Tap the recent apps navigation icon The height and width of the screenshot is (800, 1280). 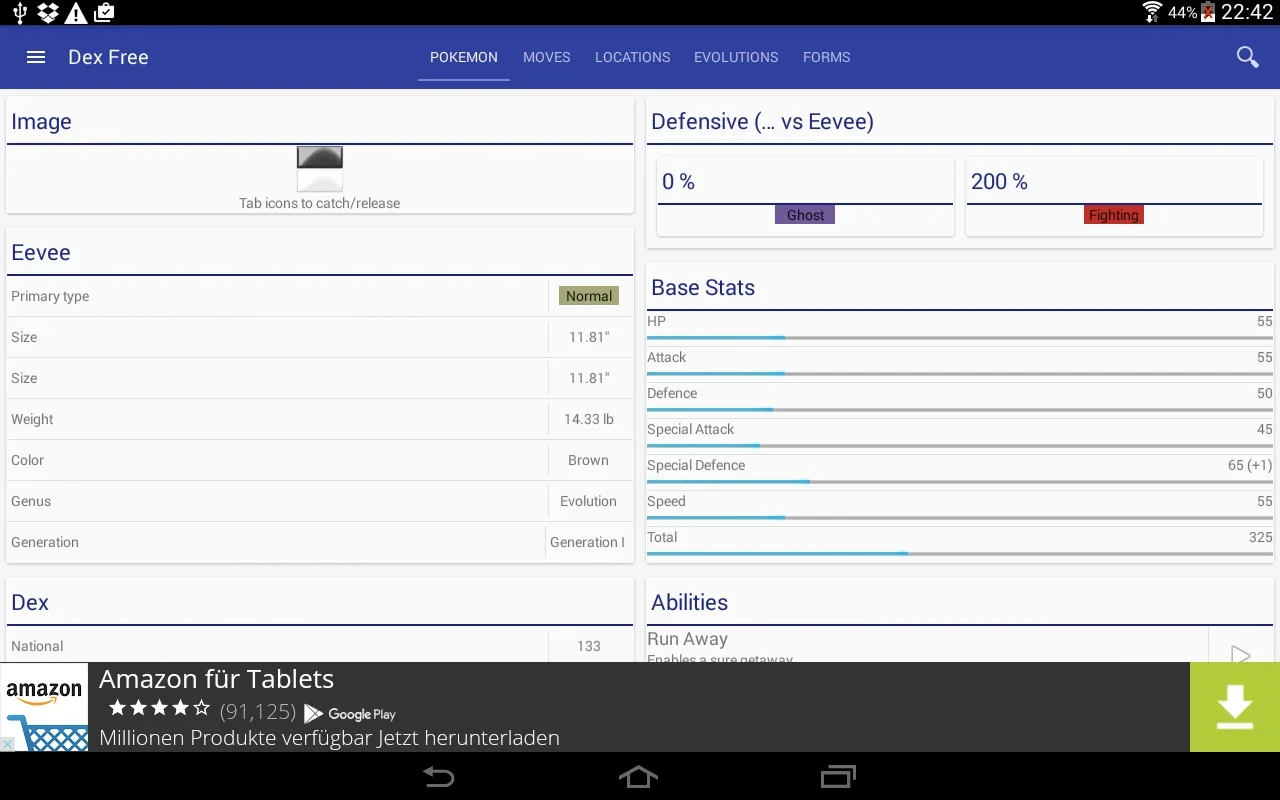click(839, 776)
